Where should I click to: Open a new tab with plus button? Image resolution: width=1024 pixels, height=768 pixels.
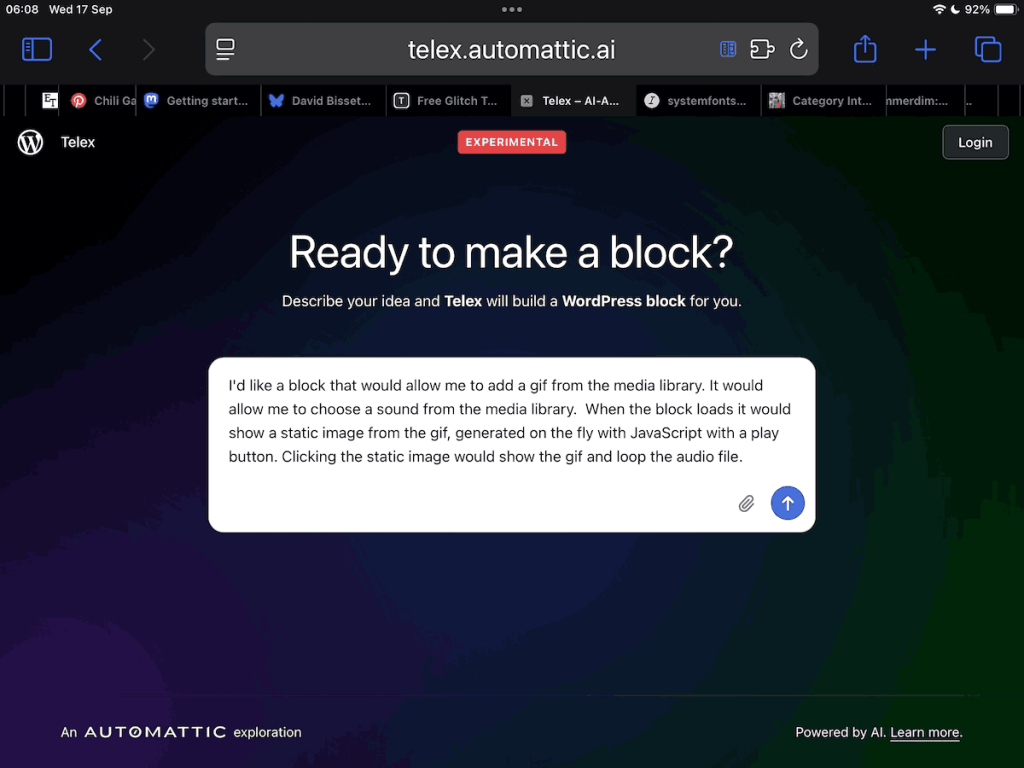pyautogui.click(x=926, y=49)
